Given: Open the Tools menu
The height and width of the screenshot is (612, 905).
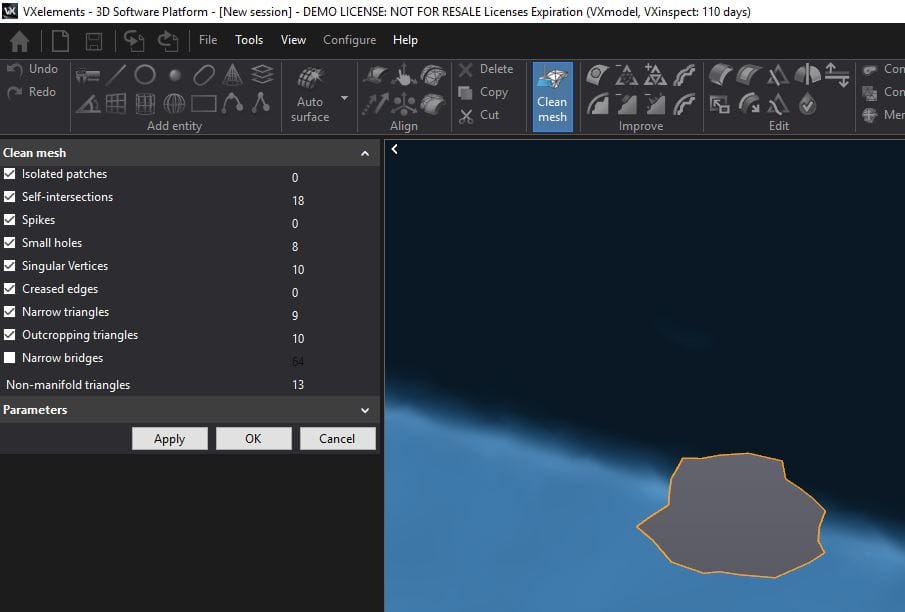Looking at the screenshot, I should (x=249, y=40).
